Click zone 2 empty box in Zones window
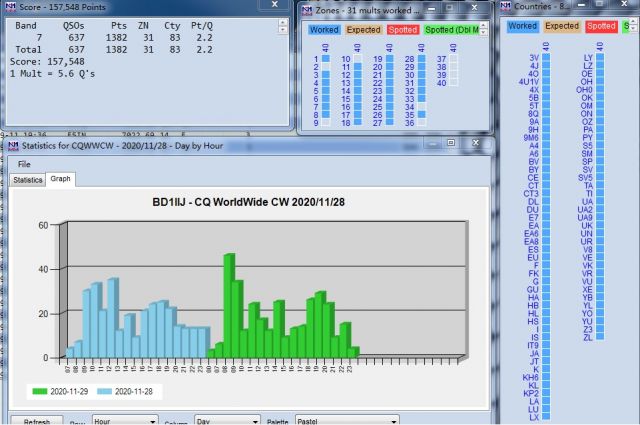This screenshot has width=640, height=425. (x=326, y=67)
